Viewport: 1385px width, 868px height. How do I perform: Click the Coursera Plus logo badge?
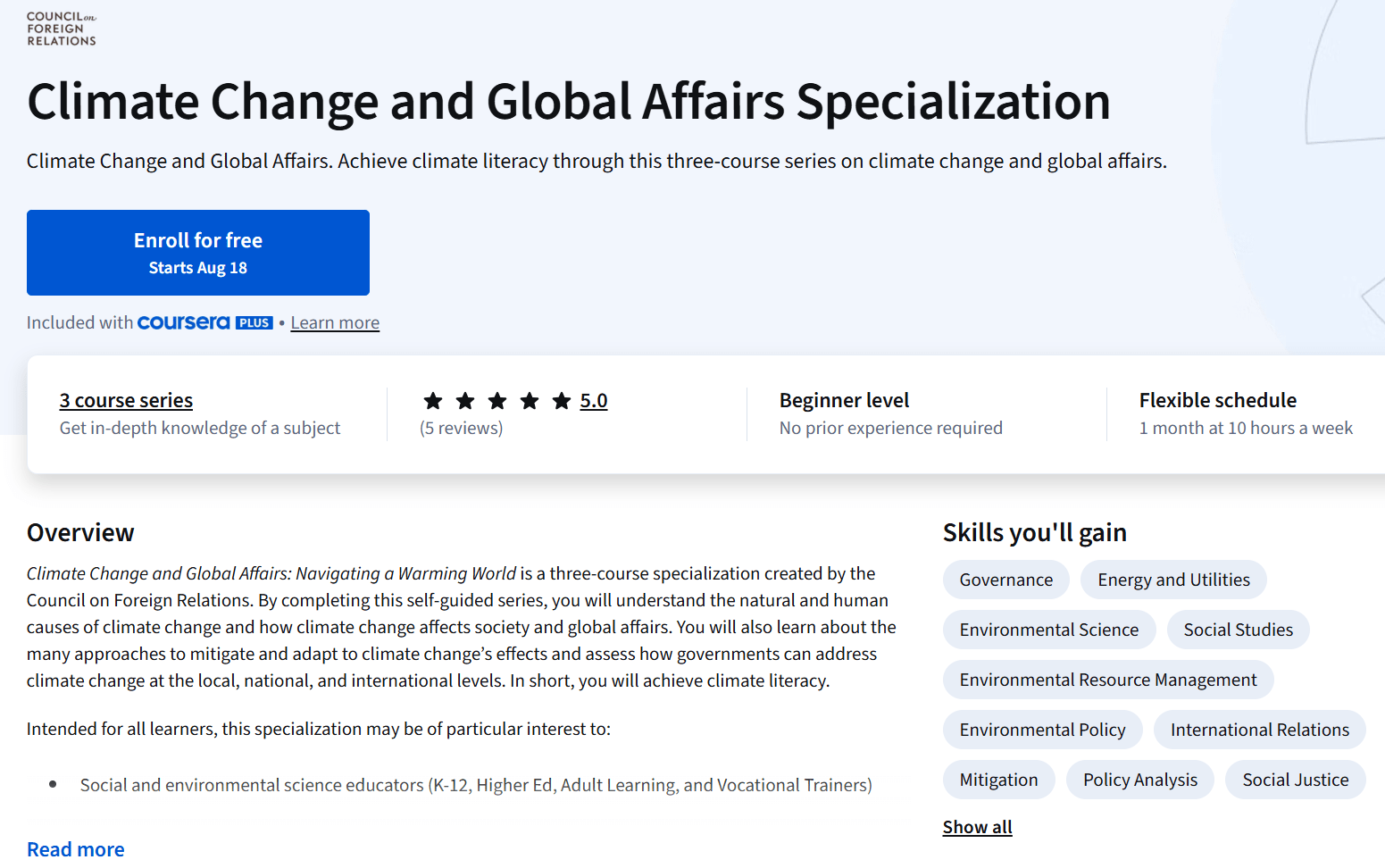pos(204,322)
